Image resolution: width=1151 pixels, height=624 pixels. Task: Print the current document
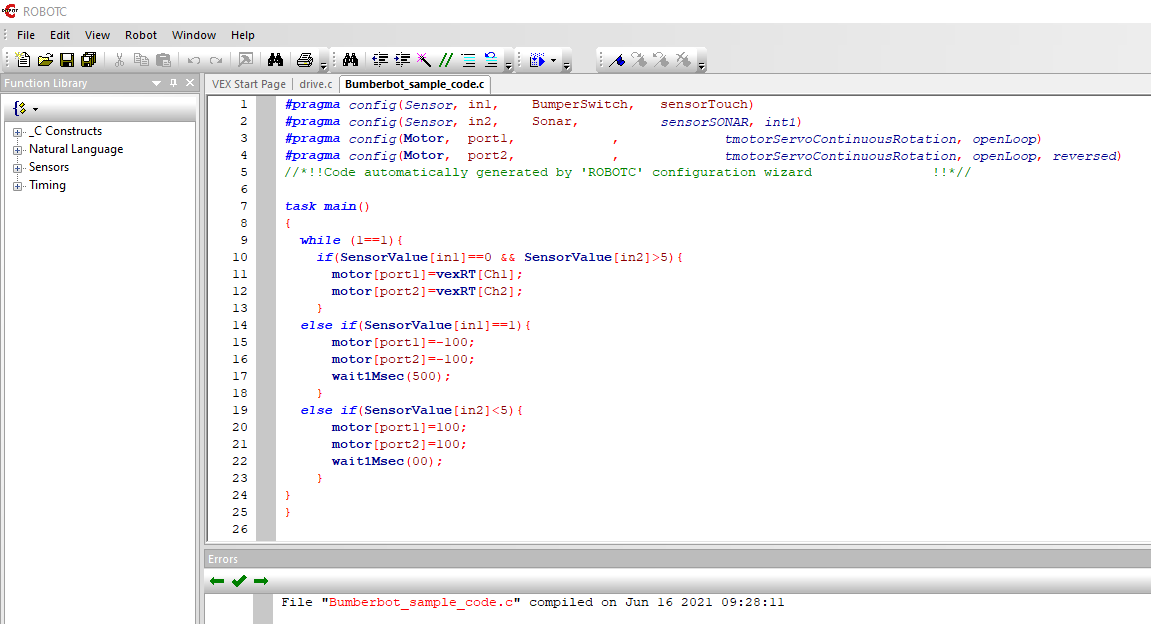(x=305, y=60)
